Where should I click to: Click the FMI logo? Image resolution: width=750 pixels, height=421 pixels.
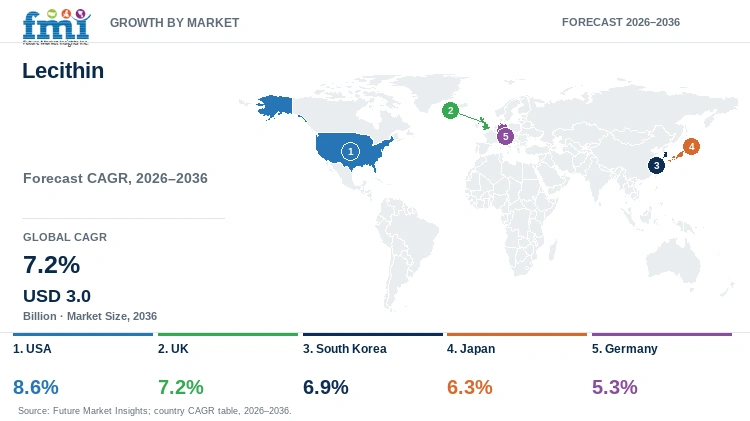pos(56,27)
